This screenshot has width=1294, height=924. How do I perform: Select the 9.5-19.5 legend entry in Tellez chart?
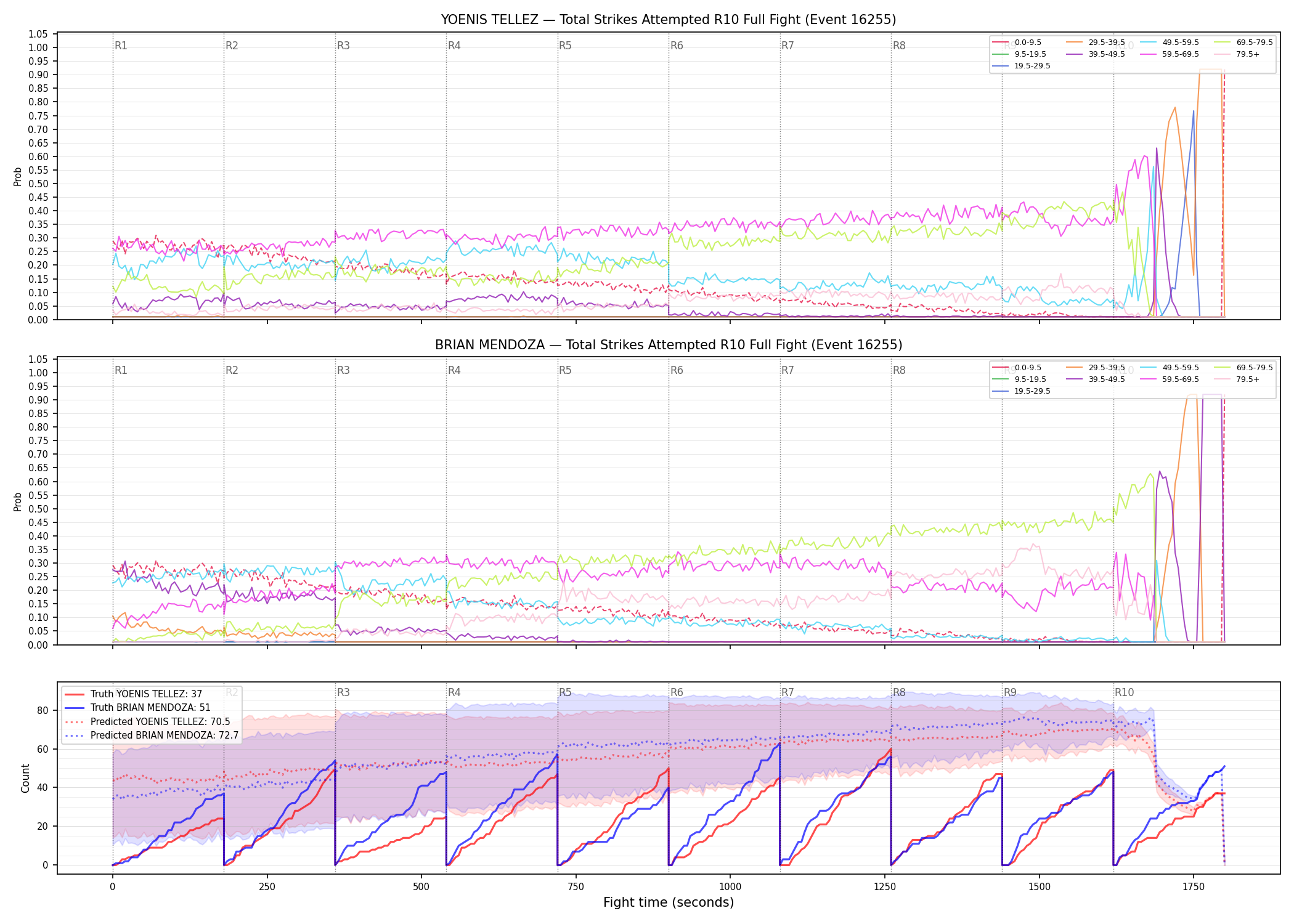pyautogui.click(x=1019, y=54)
